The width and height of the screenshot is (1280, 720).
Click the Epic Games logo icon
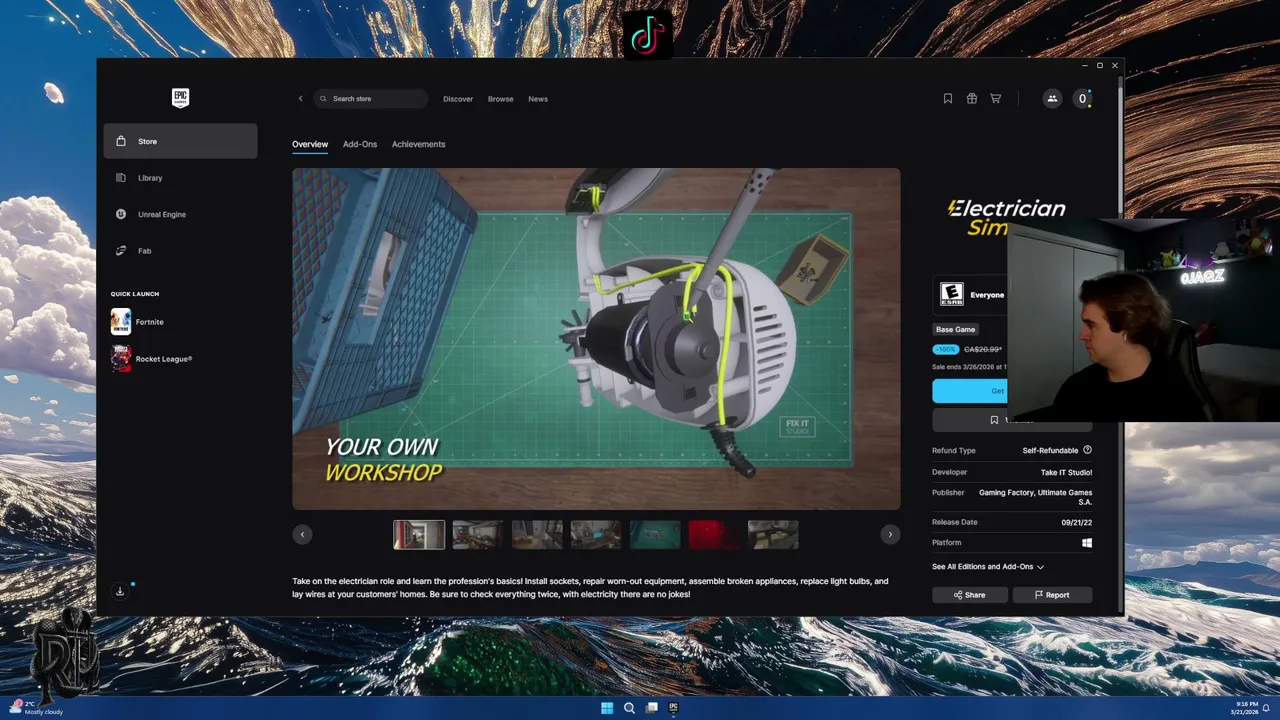(180, 97)
